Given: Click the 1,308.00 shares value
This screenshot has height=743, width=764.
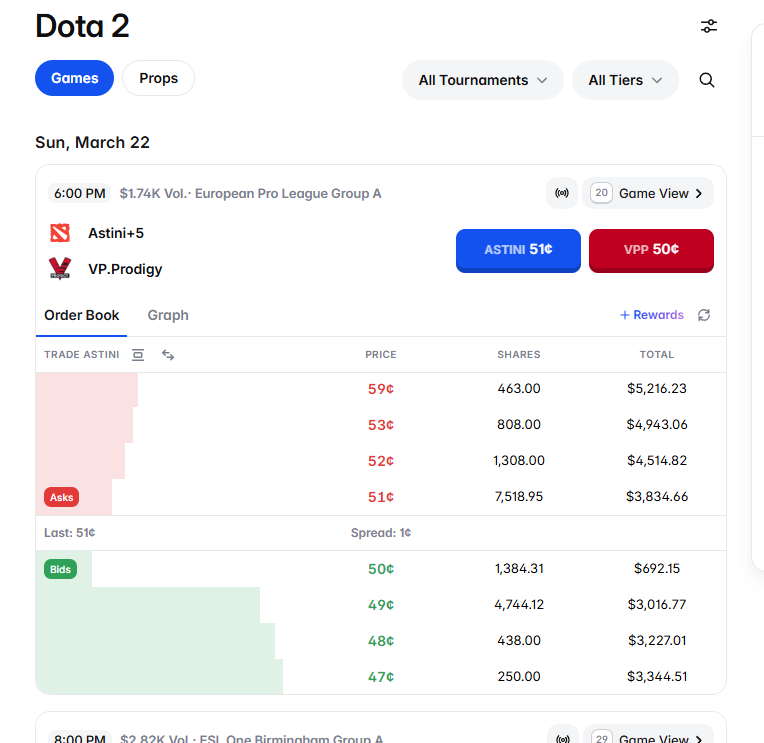Looking at the screenshot, I should pyautogui.click(x=518, y=460).
